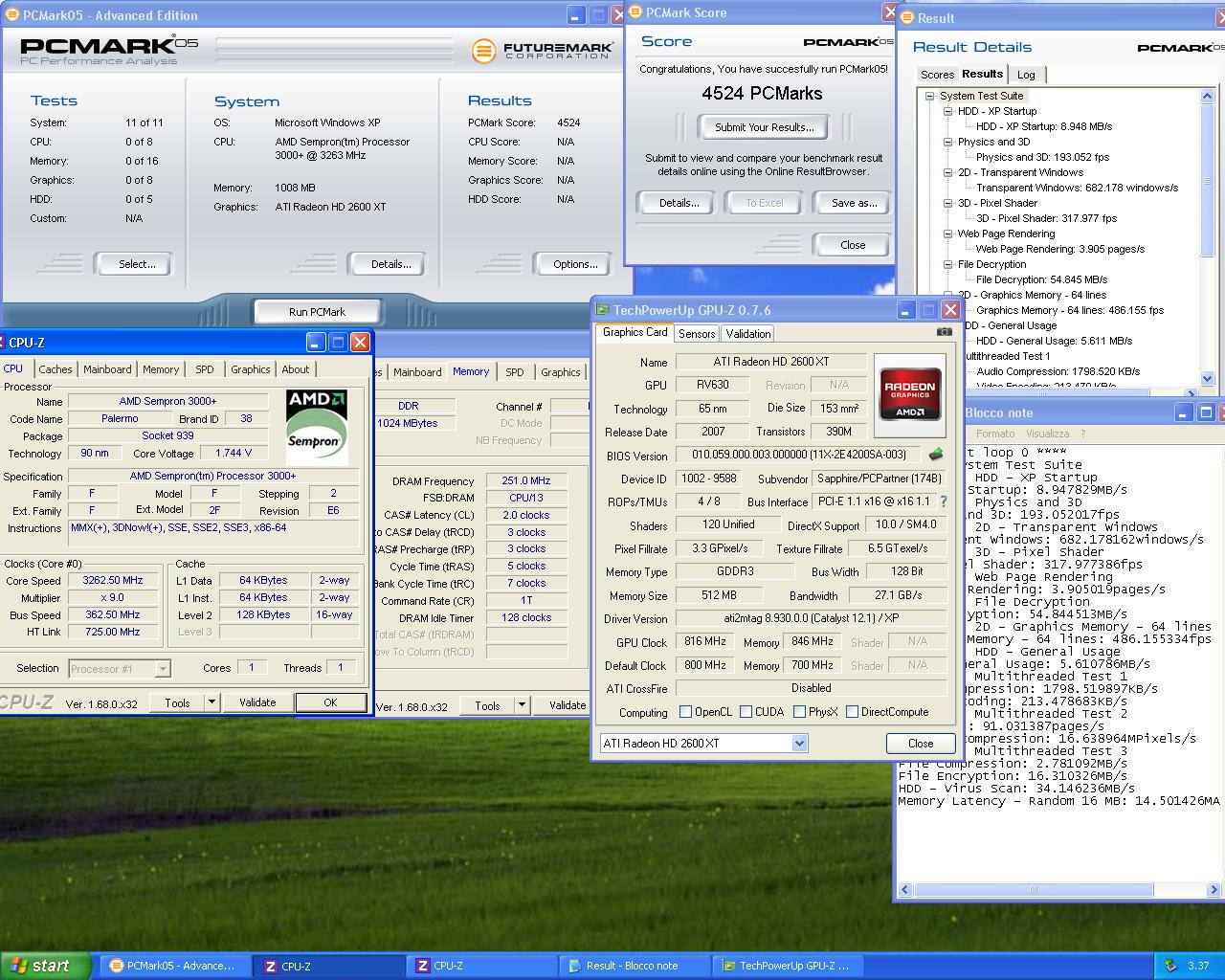Click the Save as... button
Image resolution: width=1225 pixels, height=980 pixels.
tap(854, 203)
